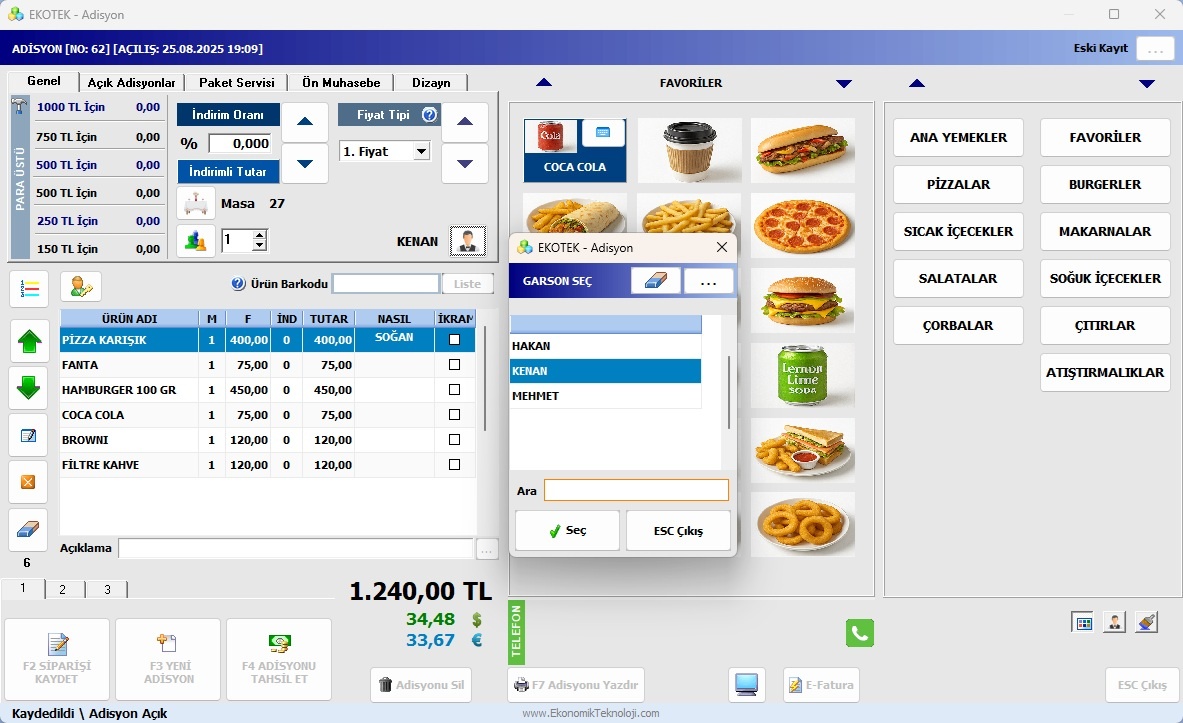Click the customer edit icon above product list

click(x=81, y=287)
